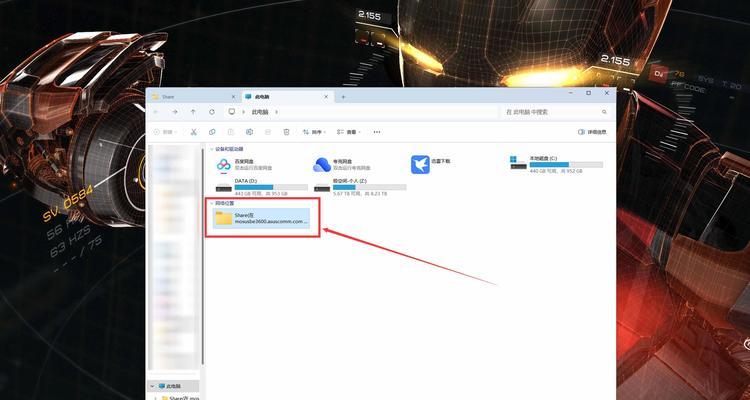Go forward using the forward arrow
Screen dimensions: 750x400
[175, 111]
